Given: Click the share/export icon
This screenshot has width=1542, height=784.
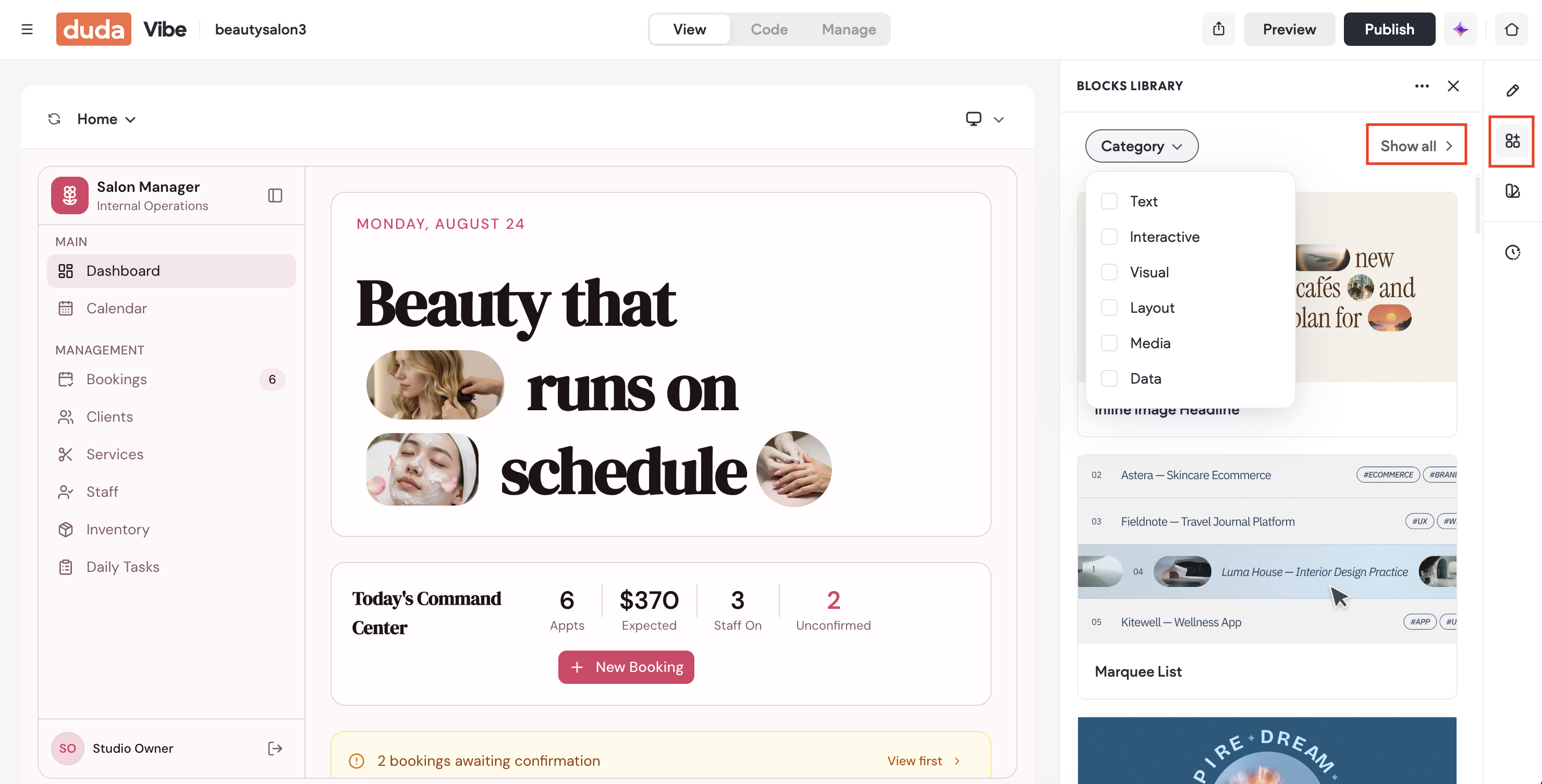Looking at the screenshot, I should [x=1218, y=29].
